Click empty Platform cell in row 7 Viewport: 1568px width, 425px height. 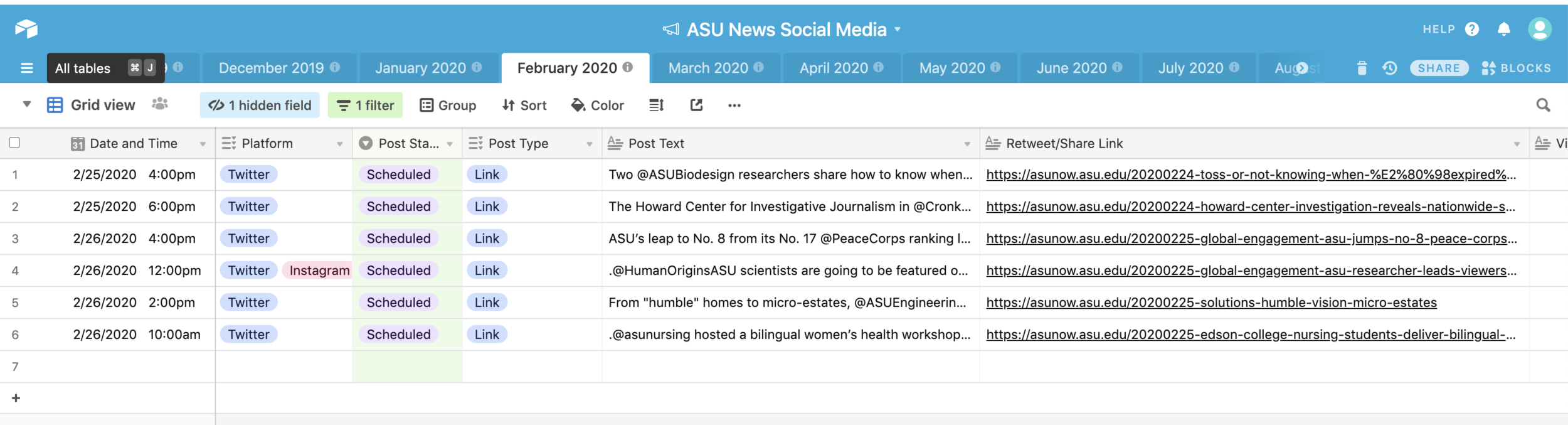point(283,367)
